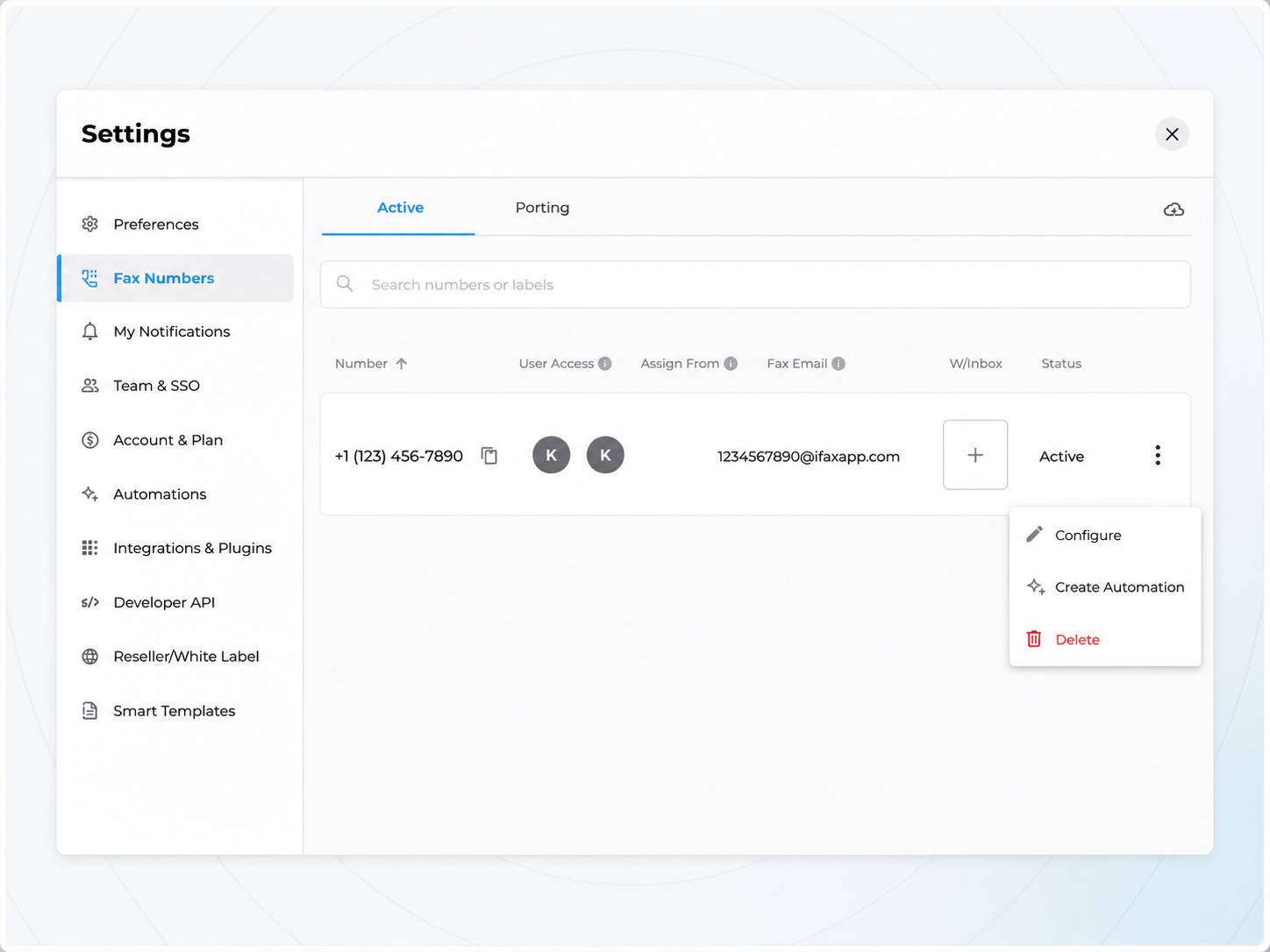Click the Status column header

[x=1061, y=364]
